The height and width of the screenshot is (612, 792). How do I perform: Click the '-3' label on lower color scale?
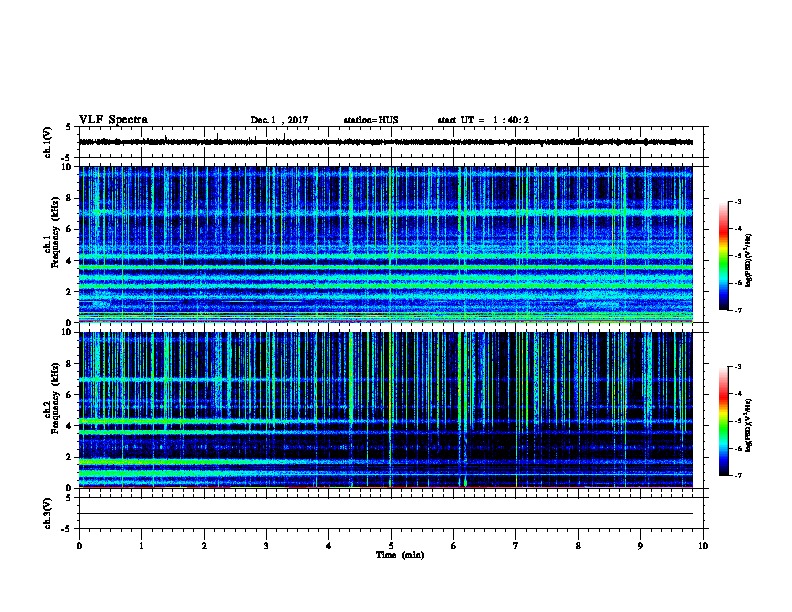click(737, 367)
